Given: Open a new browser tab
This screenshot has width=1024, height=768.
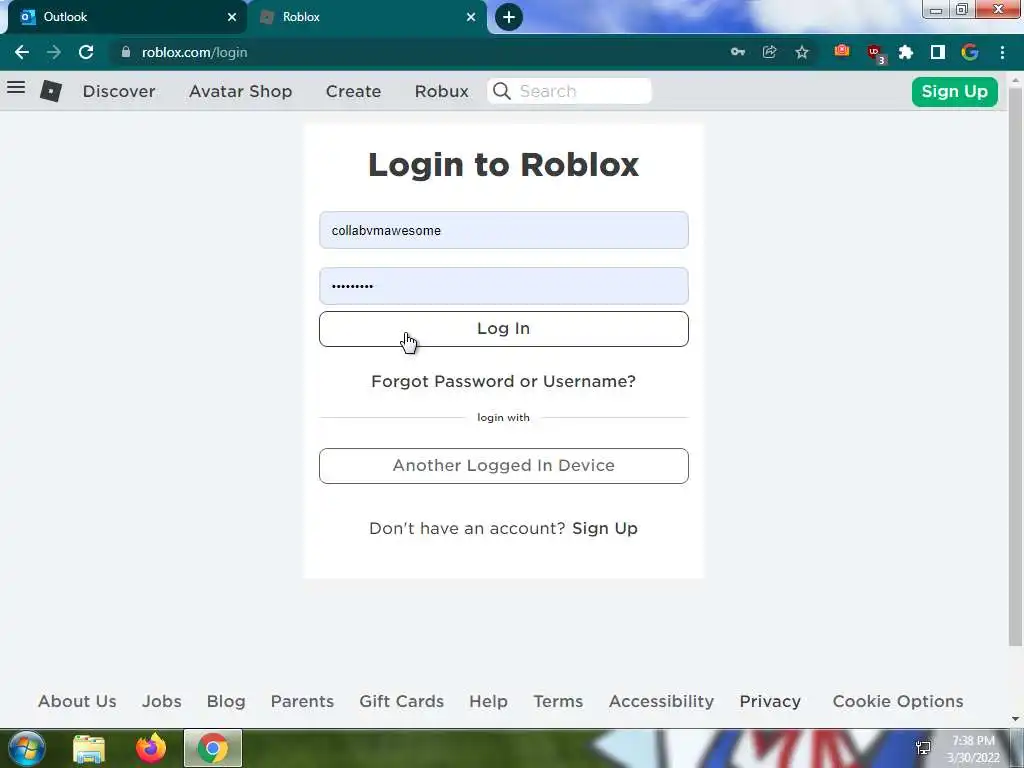Looking at the screenshot, I should point(509,17).
